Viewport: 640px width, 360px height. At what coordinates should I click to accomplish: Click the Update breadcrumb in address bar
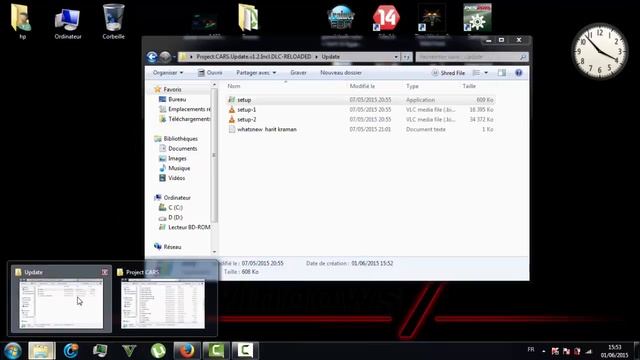[x=330, y=57]
